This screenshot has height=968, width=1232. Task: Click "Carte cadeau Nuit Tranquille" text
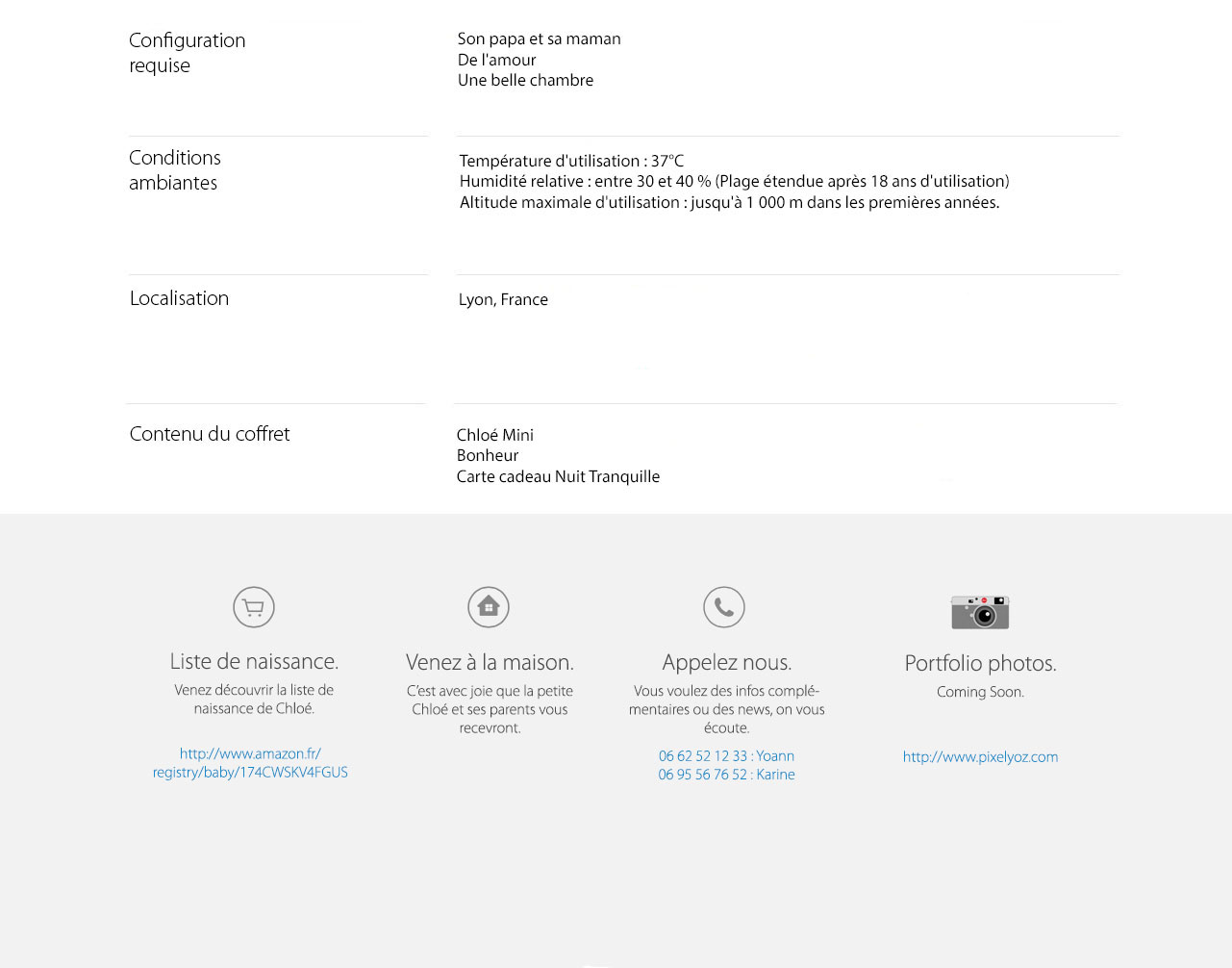click(x=558, y=476)
